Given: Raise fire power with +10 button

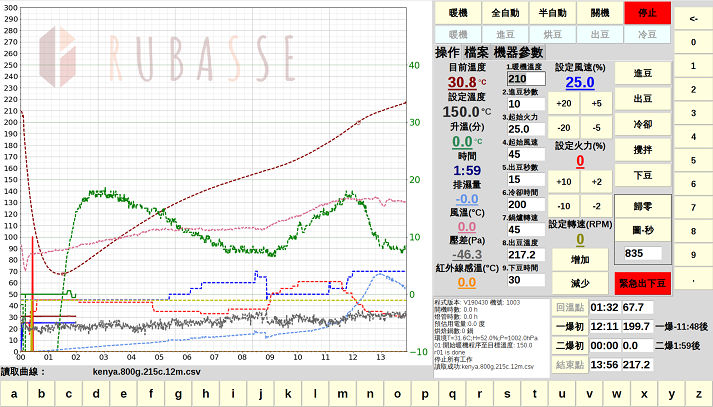Looking at the screenshot, I should (x=564, y=182).
